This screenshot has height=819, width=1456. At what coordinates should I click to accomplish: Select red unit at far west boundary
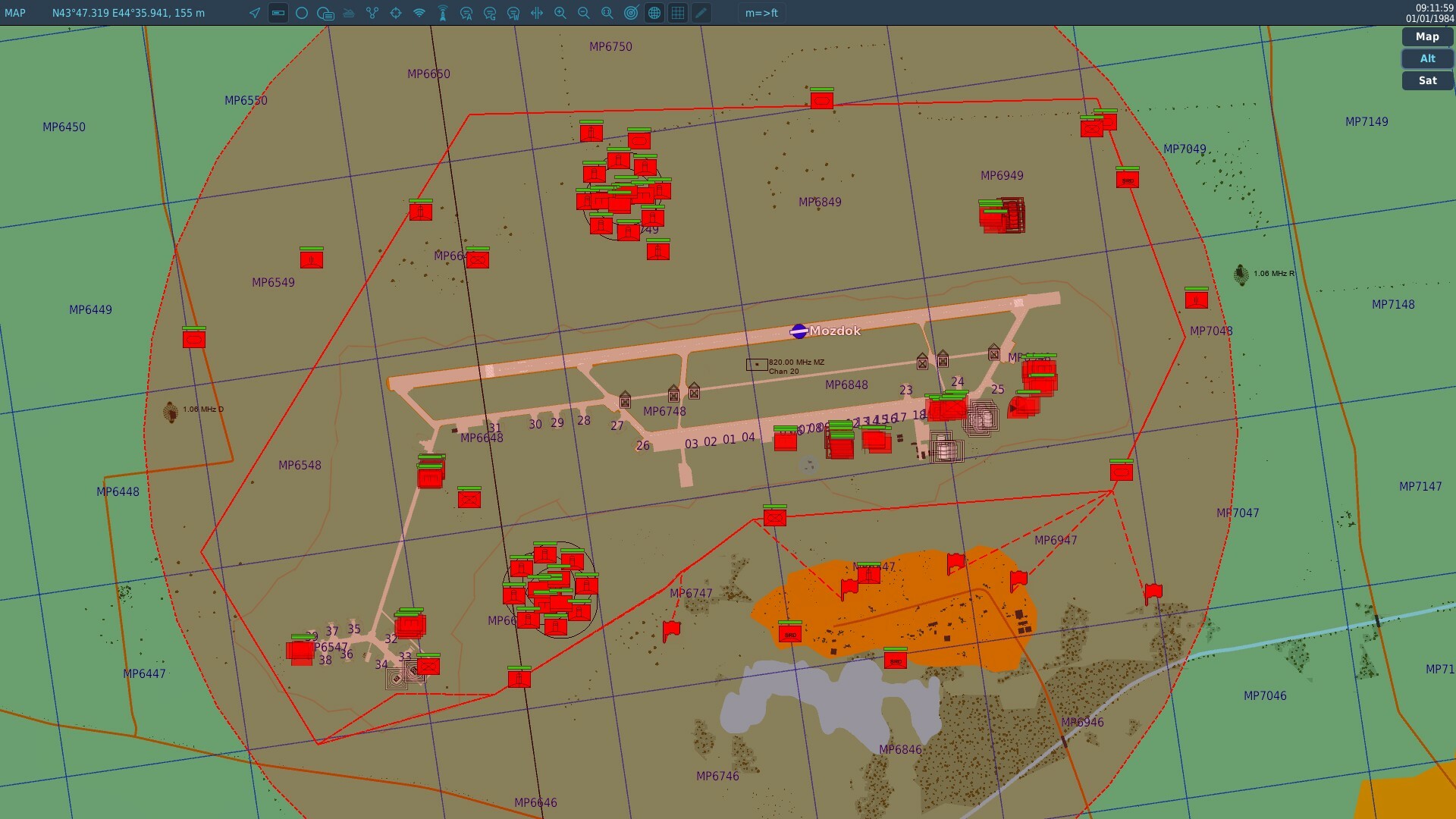194,338
